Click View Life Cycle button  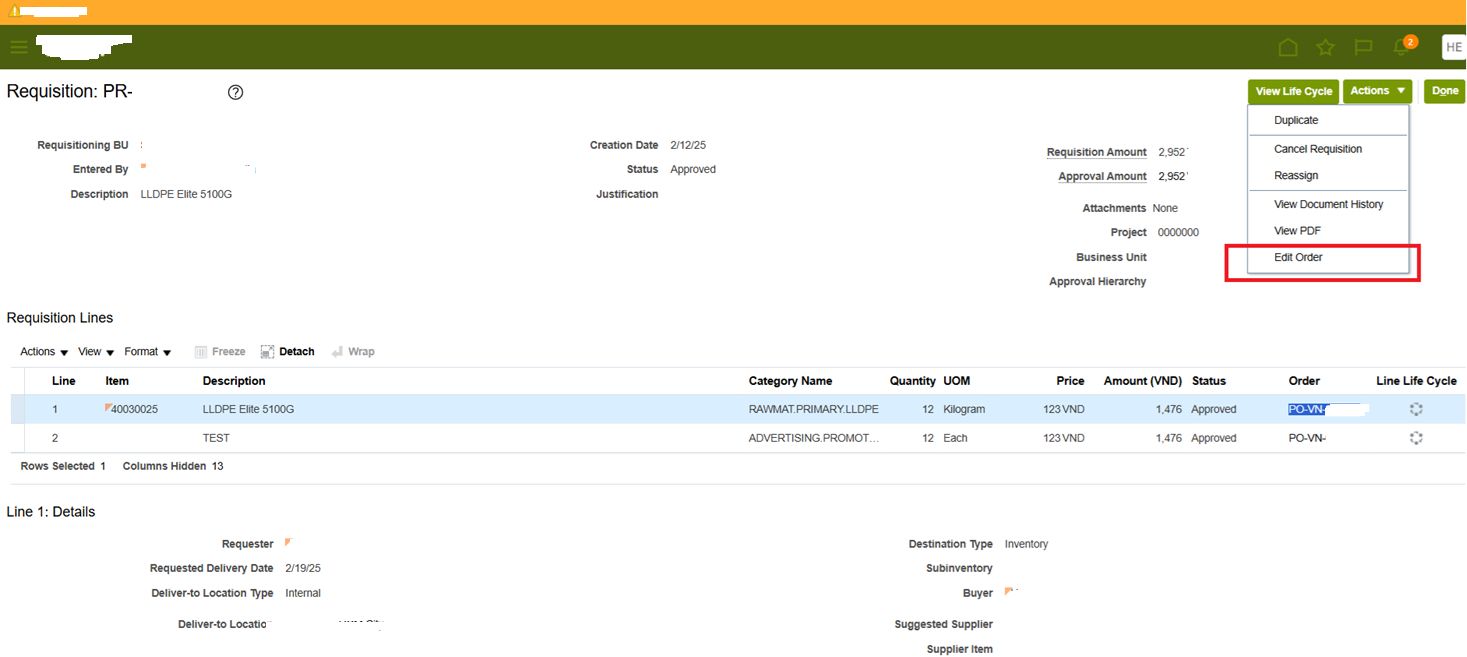click(x=1293, y=91)
